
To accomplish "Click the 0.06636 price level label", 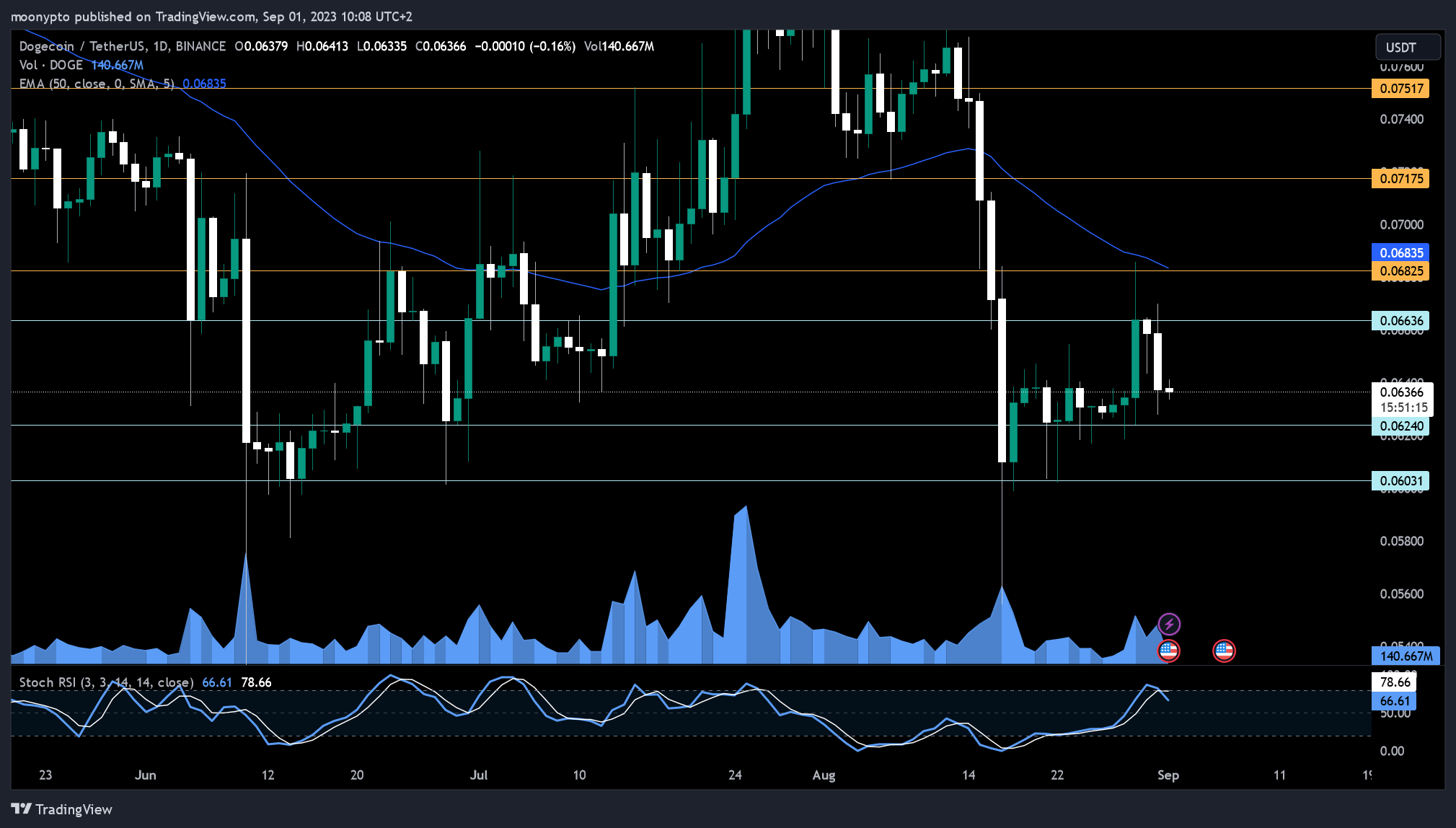I will point(1400,321).
